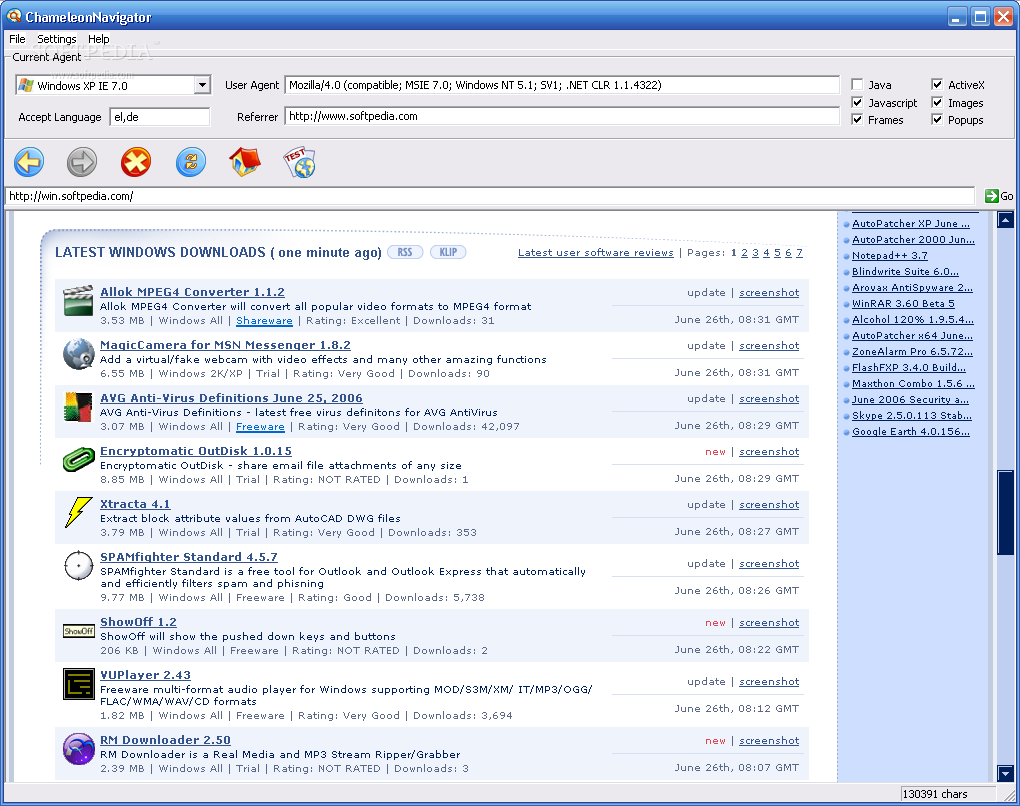Viewport: 1020px width, 806px height.
Task: Go to results page 2
Action: coord(744,252)
